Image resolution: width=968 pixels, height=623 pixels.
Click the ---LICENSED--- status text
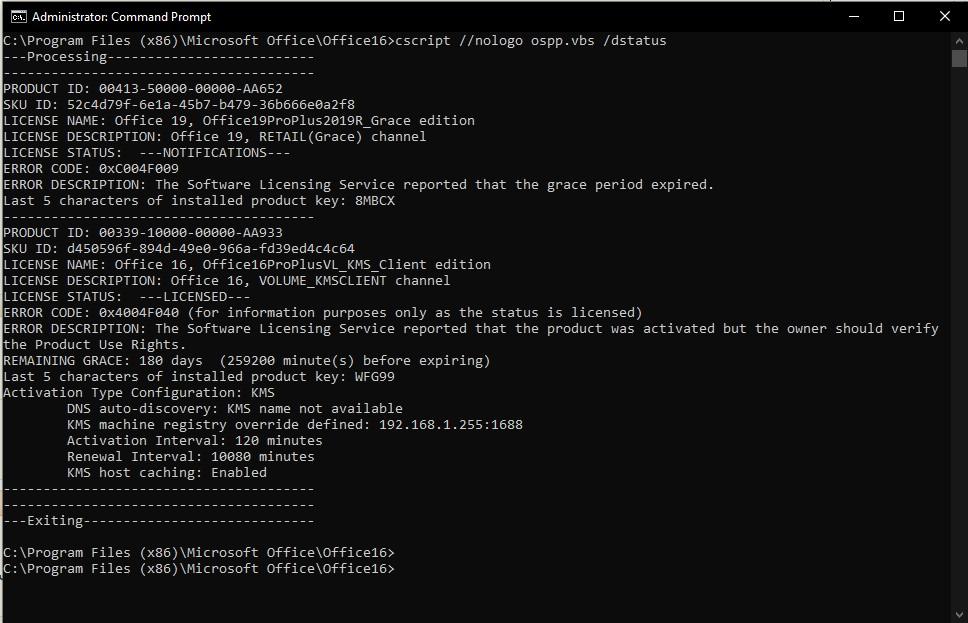[x=195, y=296]
